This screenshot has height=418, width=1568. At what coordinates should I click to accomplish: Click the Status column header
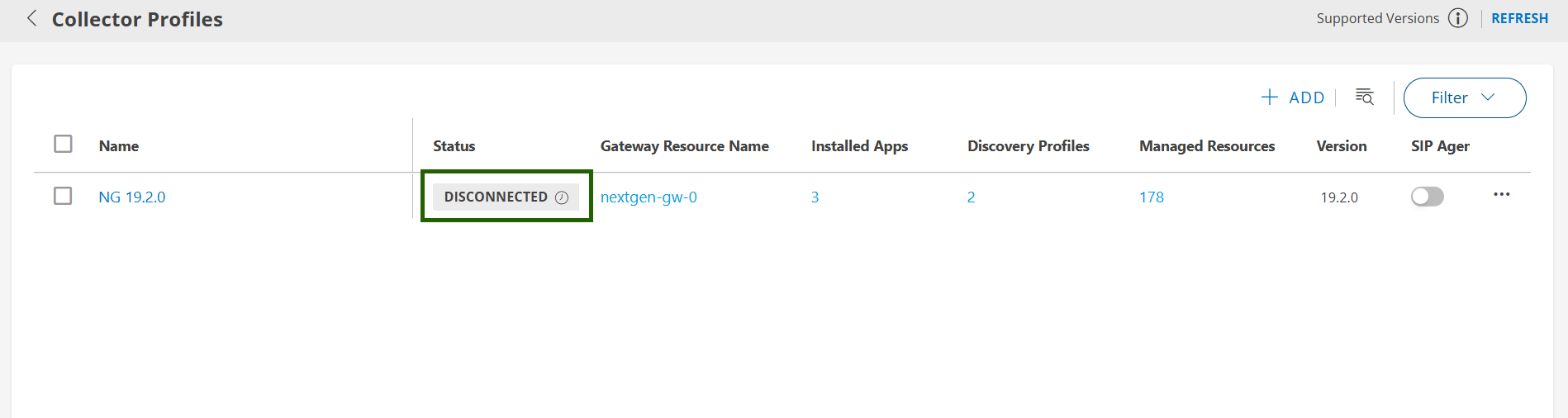(x=454, y=146)
